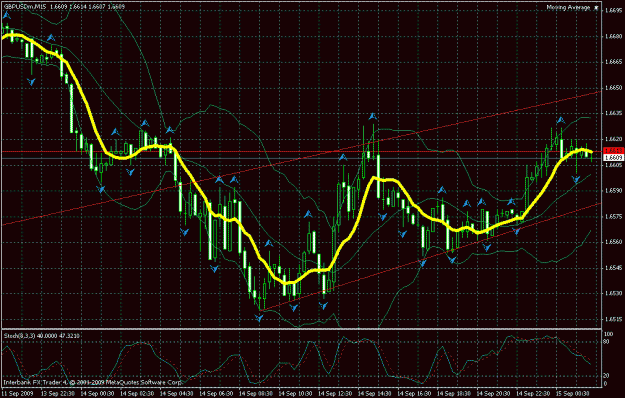Click the up fractal arrow under the chart title

pos(6,16)
